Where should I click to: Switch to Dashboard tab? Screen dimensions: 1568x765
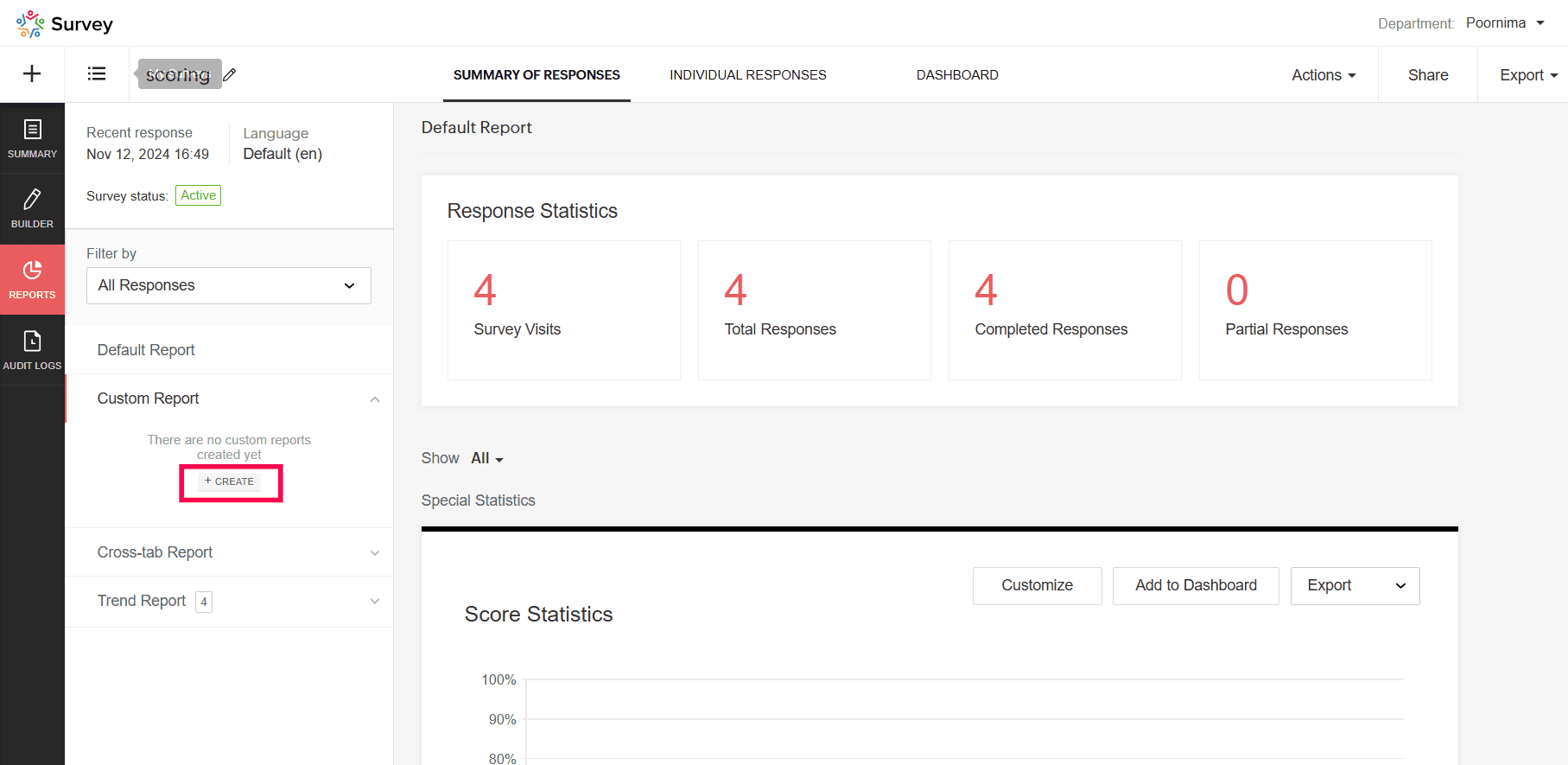(957, 75)
